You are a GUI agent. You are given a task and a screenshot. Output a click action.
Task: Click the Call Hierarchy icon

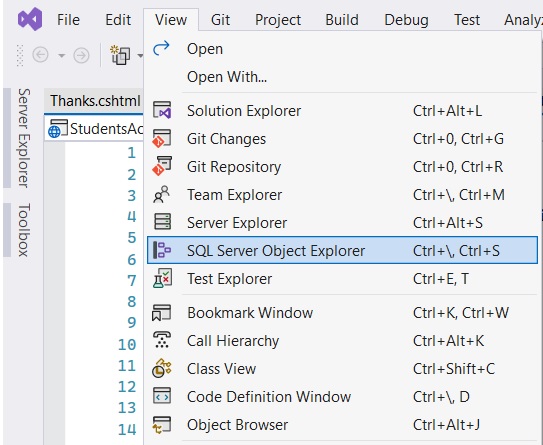pos(162,340)
